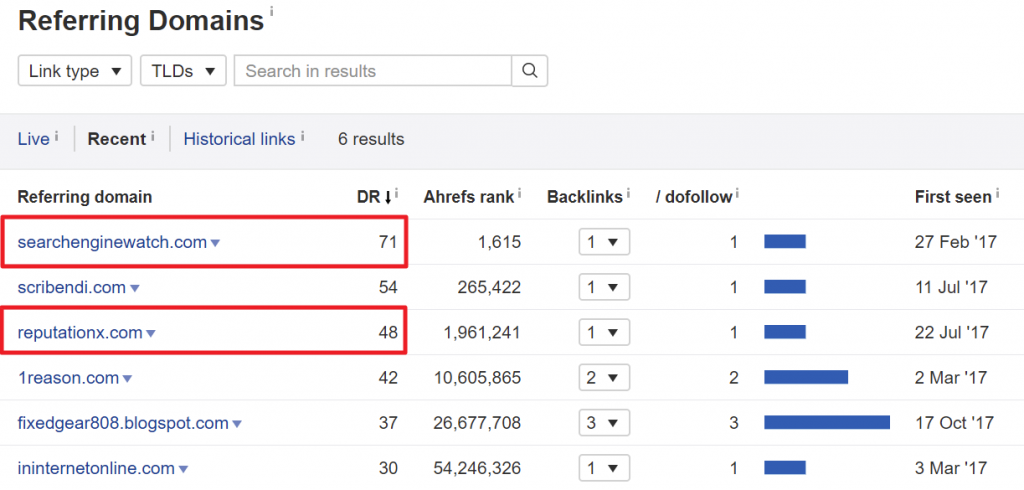Switch to Historical links tab

[x=239, y=139]
